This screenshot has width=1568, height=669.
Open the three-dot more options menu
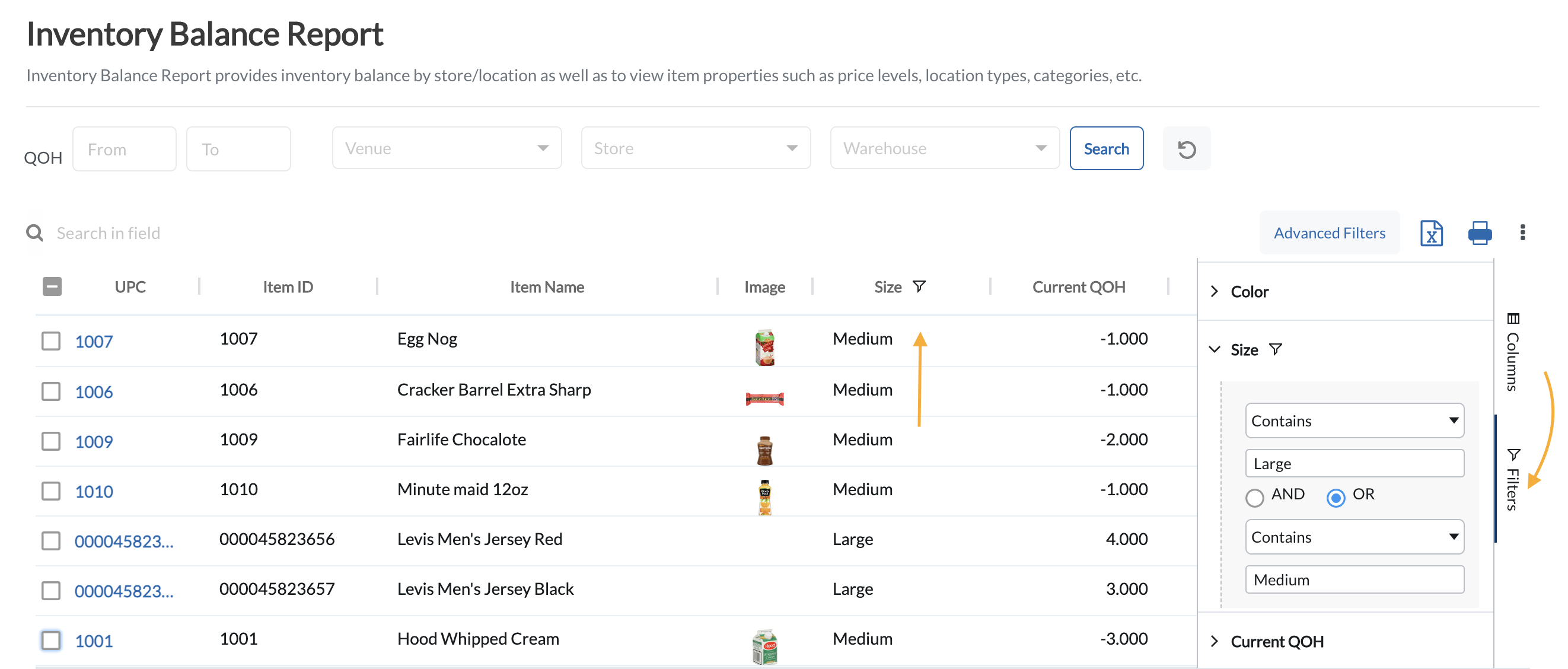1524,232
